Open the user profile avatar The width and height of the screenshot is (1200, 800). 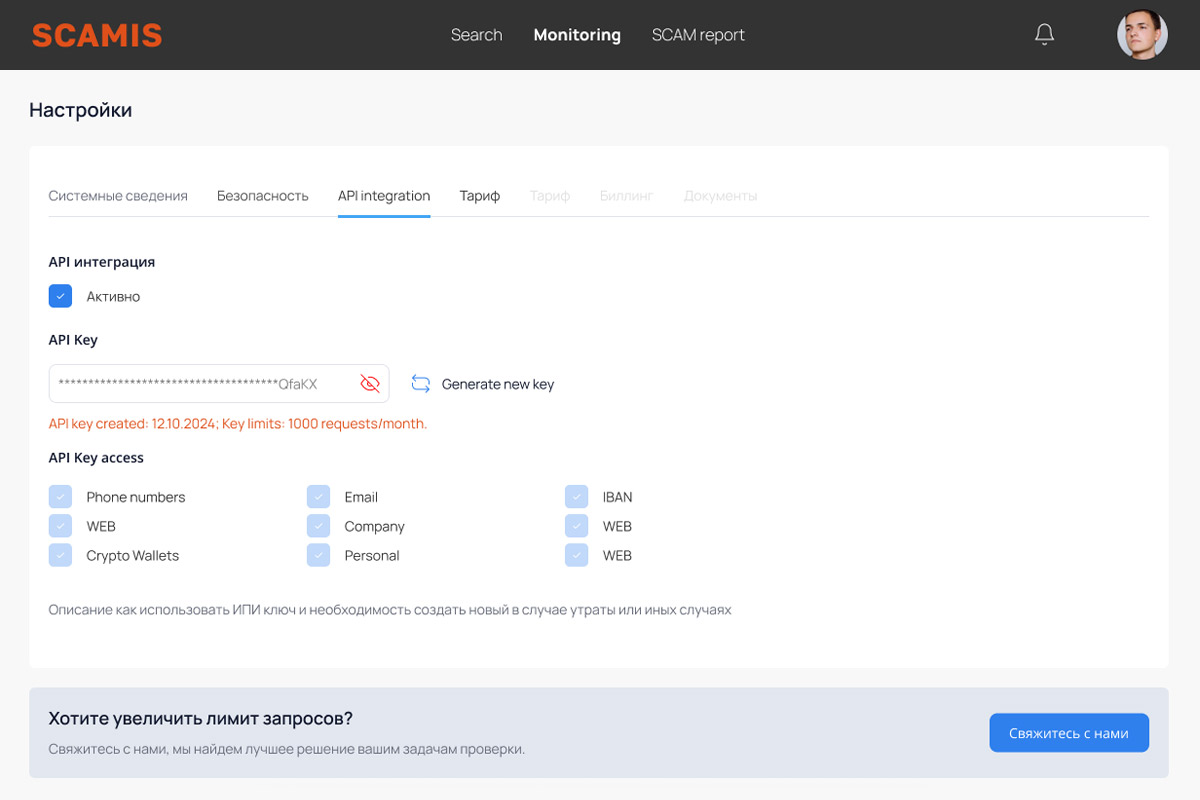[x=1142, y=35]
